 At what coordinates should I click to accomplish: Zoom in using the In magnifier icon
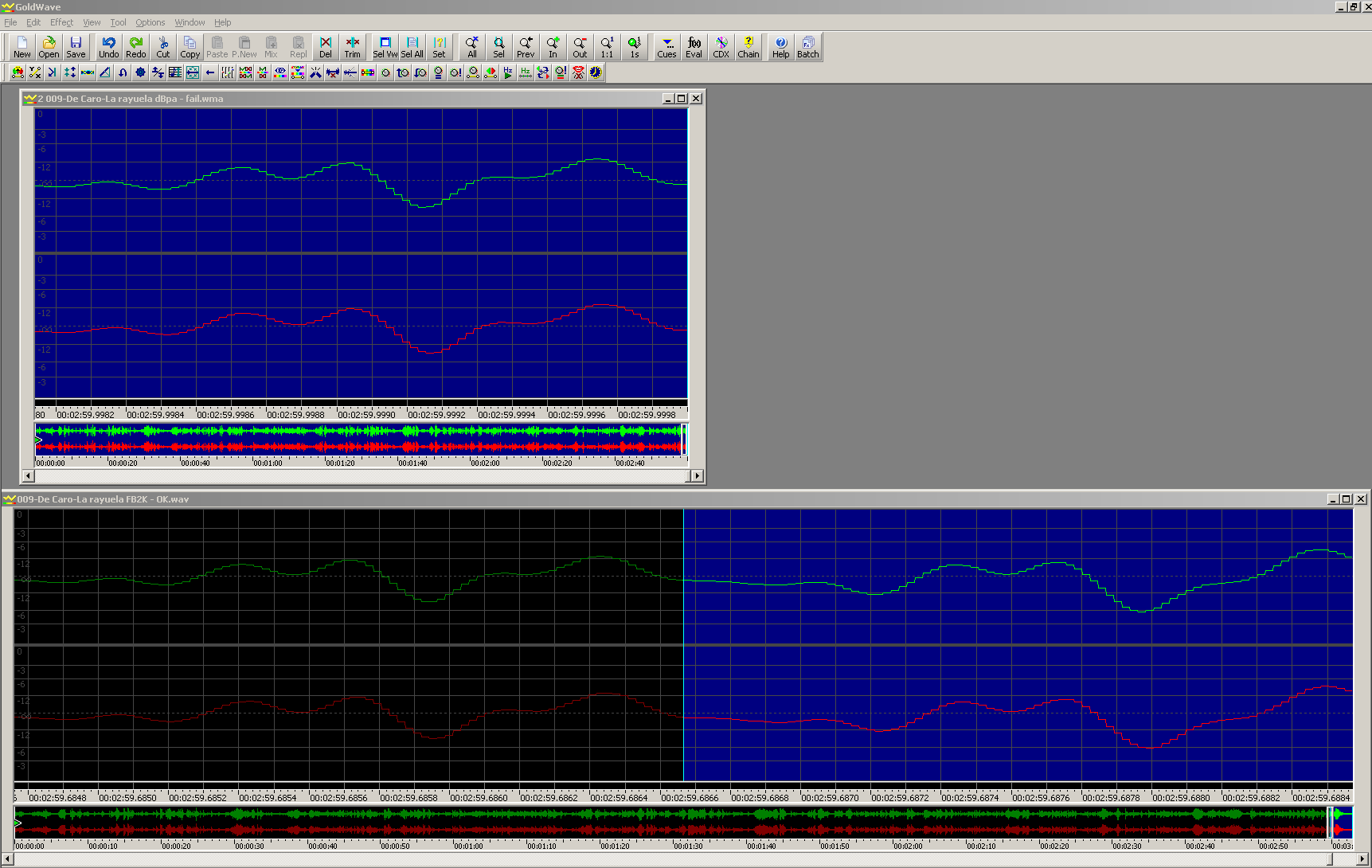click(553, 47)
